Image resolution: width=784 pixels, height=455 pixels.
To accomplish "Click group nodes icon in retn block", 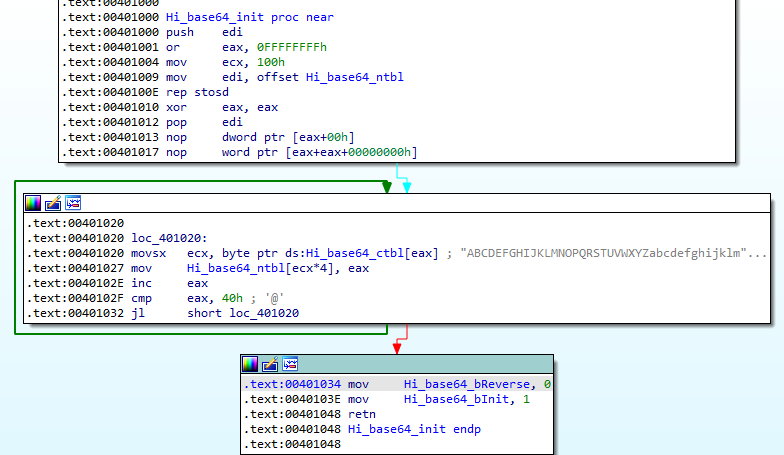I will pyautogui.click(x=290, y=364).
